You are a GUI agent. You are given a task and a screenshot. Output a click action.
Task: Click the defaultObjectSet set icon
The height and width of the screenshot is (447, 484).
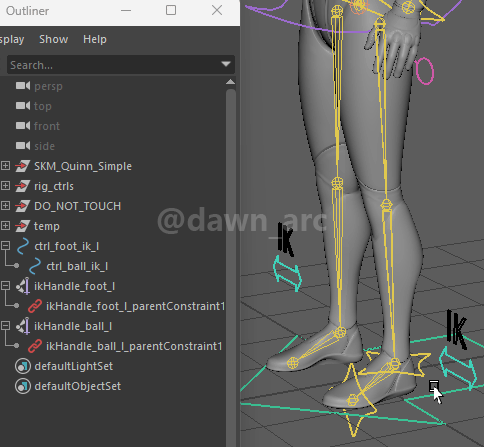pyautogui.click(x=23, y=386)
